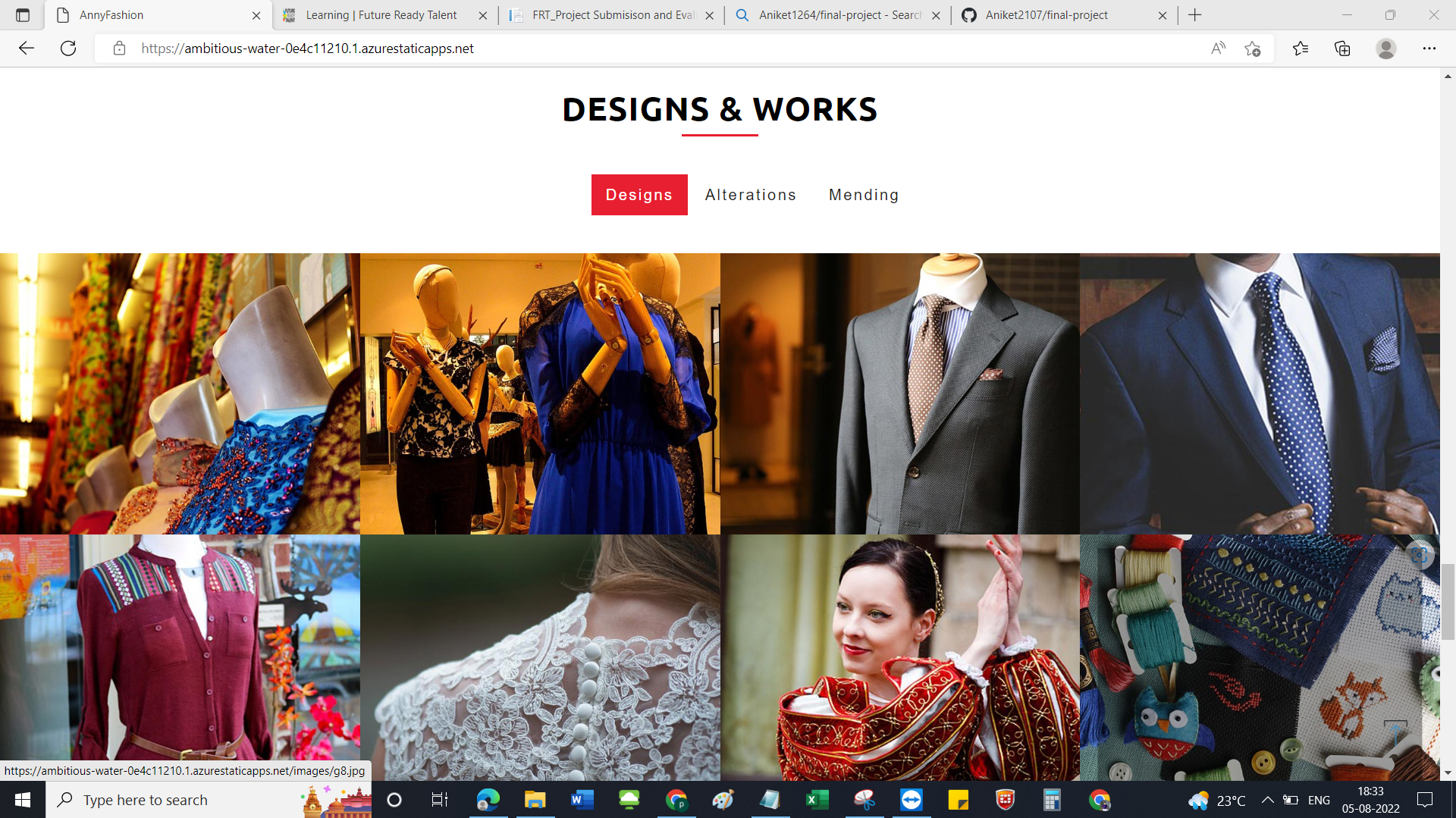1456x818 pixels.
Task: Open the notification center icon
Action: [1425, 800]
